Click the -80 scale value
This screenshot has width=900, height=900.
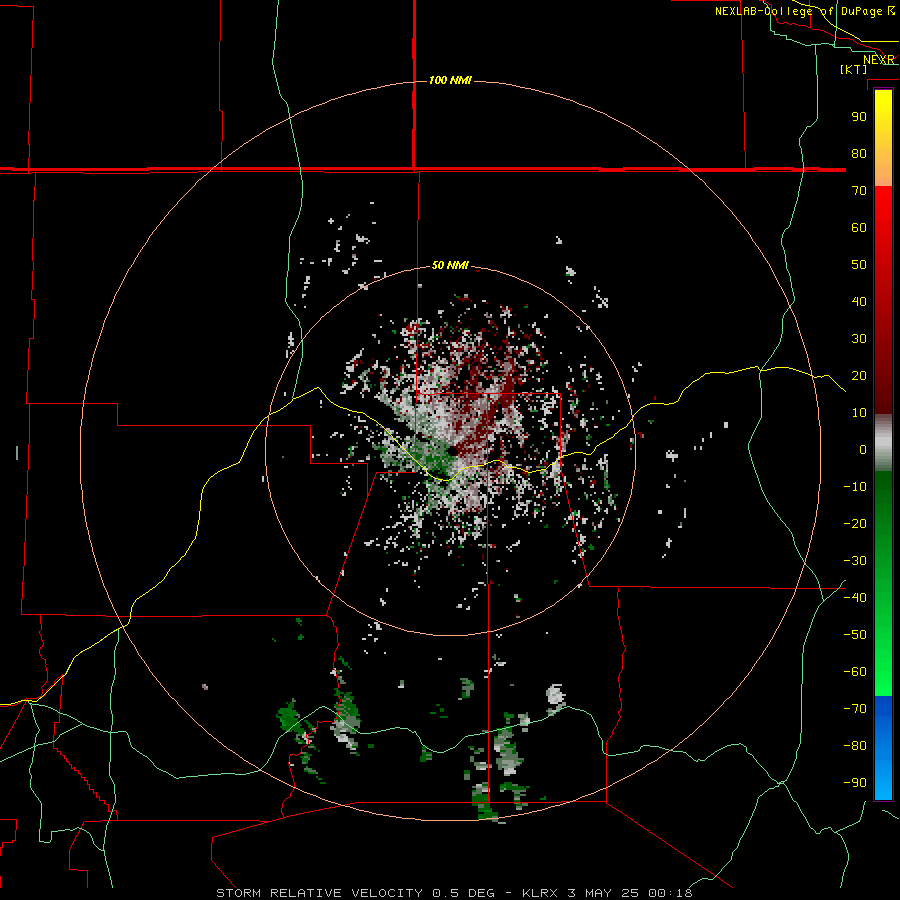pos(855,746)
